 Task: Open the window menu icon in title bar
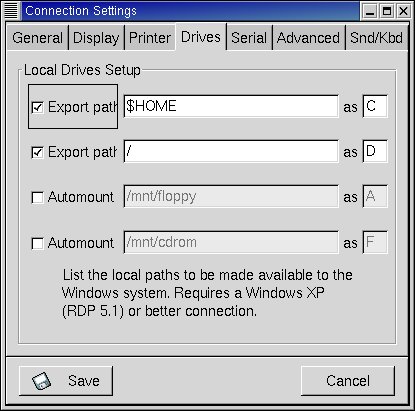(11, 11)
